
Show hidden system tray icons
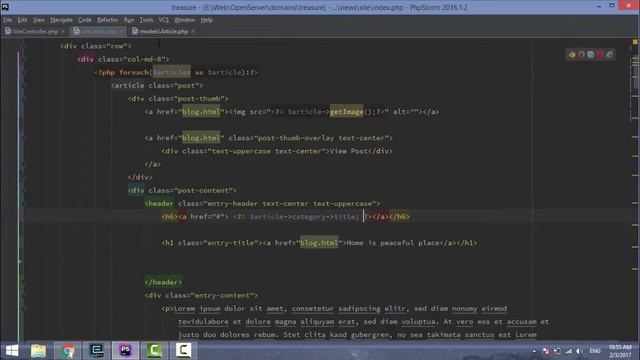pyautogui.click(x=534, y=351)
